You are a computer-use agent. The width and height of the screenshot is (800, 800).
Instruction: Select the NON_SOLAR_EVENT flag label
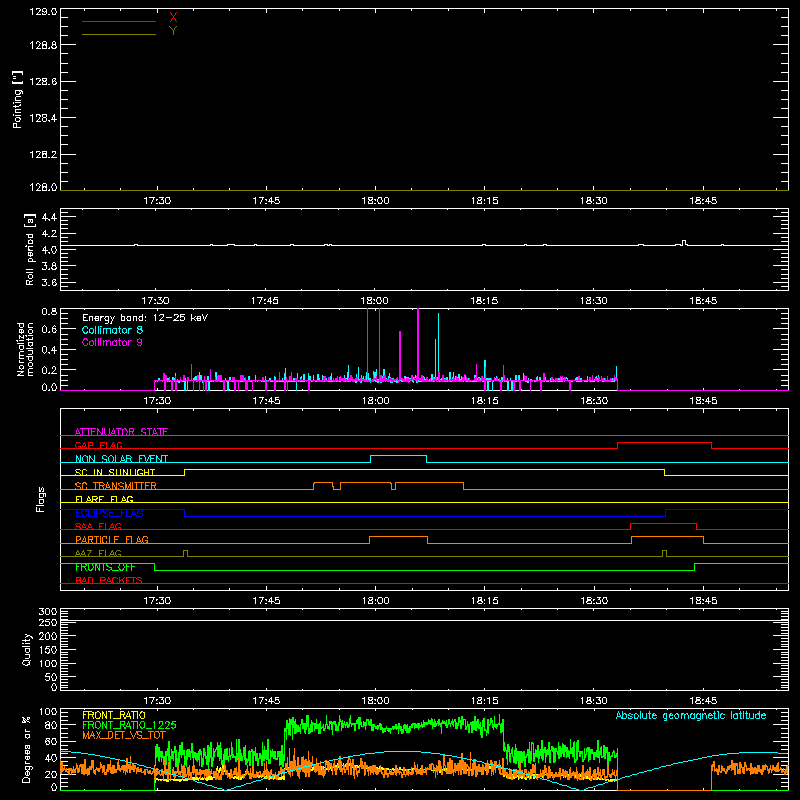pyautogui.click(x=121, y=459)
